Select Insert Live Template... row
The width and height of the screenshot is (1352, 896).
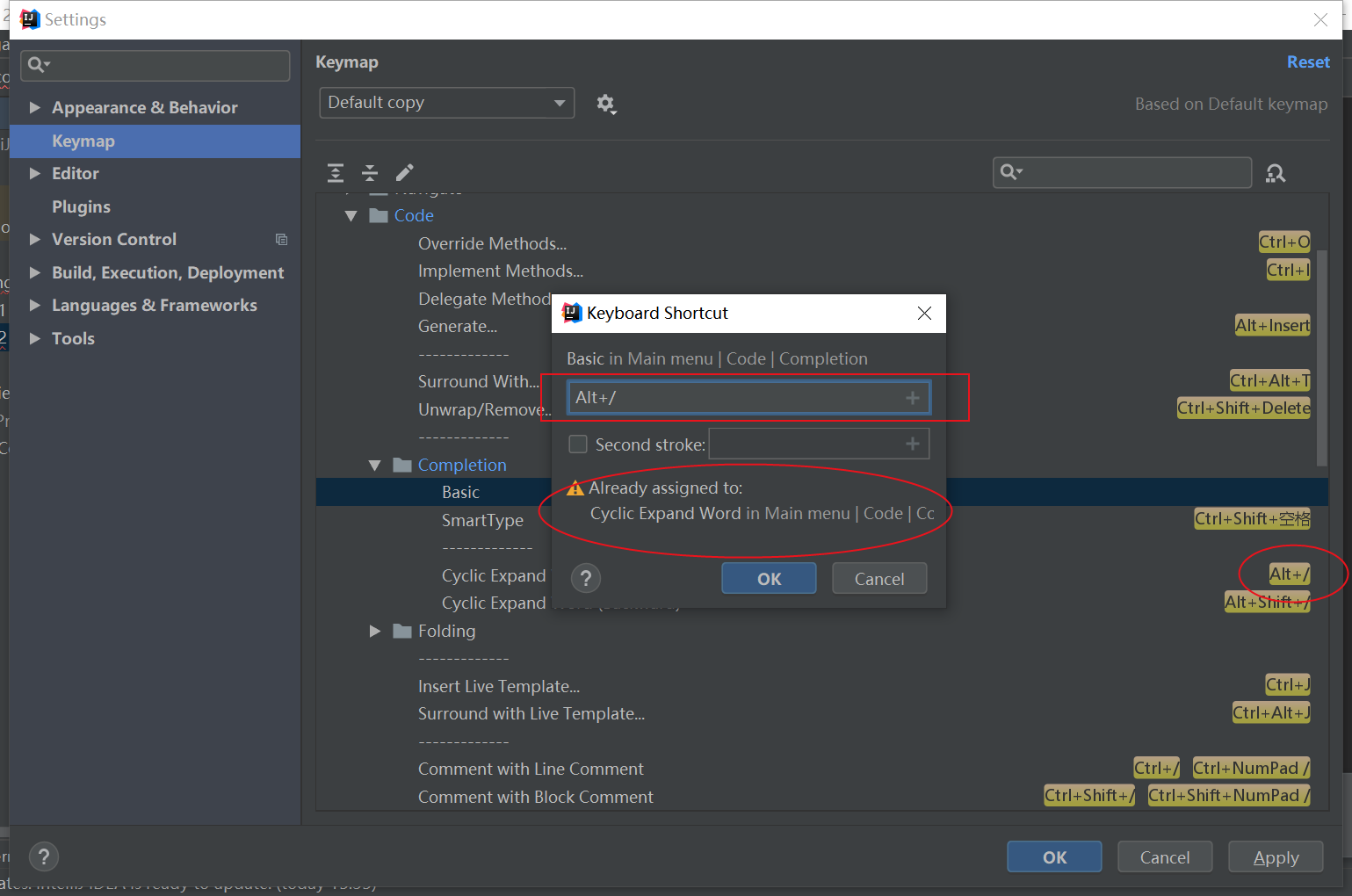[821, 686]
